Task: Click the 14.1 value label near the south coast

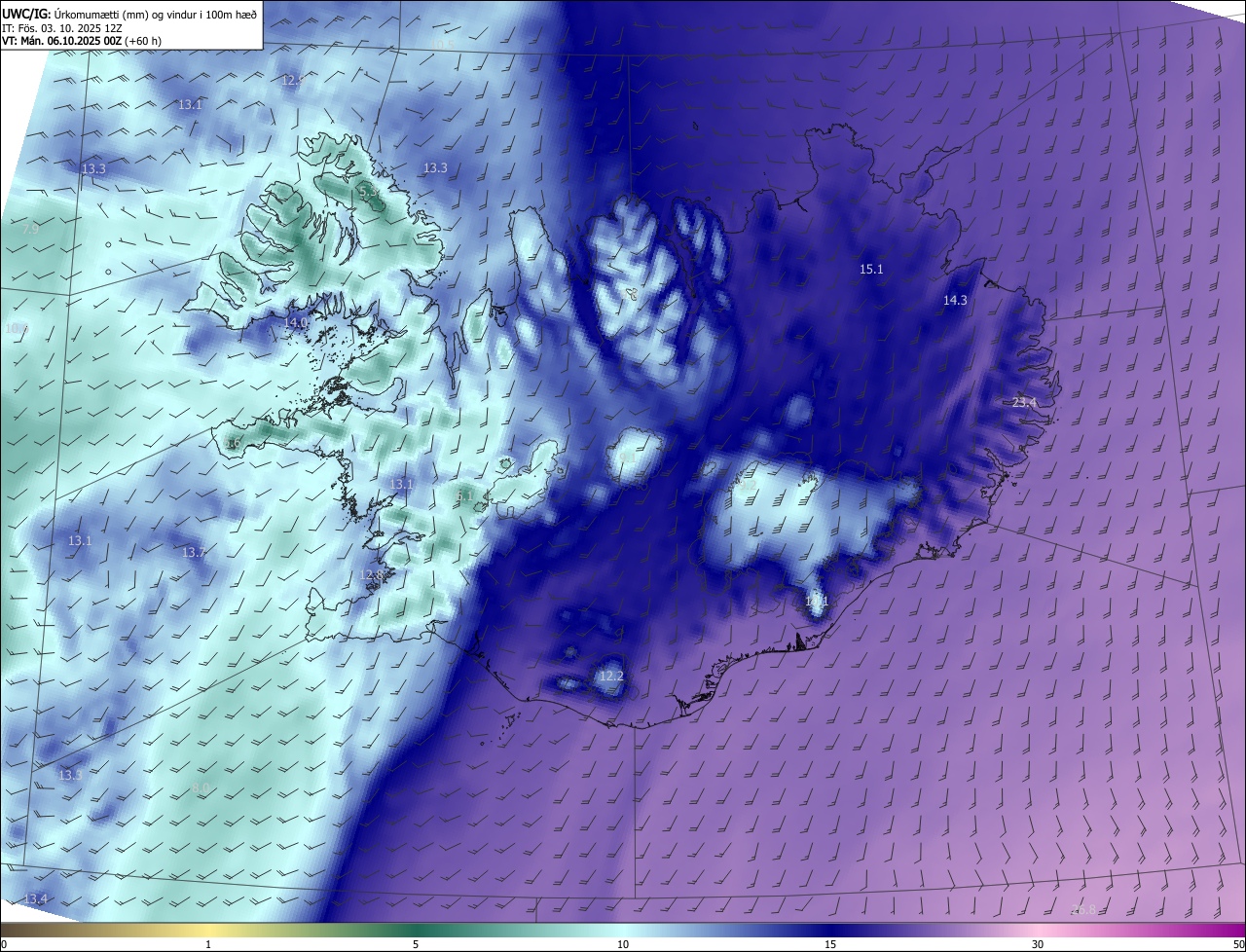Action: click(x=817, y=602)
